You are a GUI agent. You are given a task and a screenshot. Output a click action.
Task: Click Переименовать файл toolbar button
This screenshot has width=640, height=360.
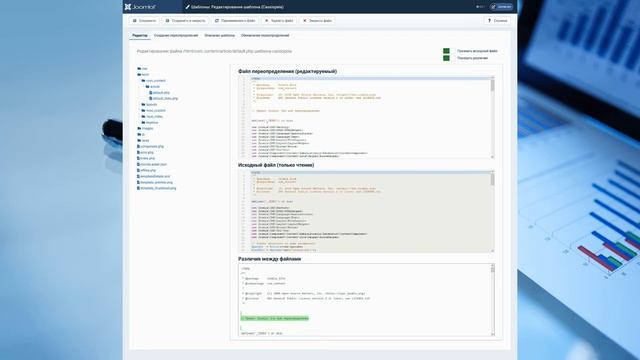point(235,20)
